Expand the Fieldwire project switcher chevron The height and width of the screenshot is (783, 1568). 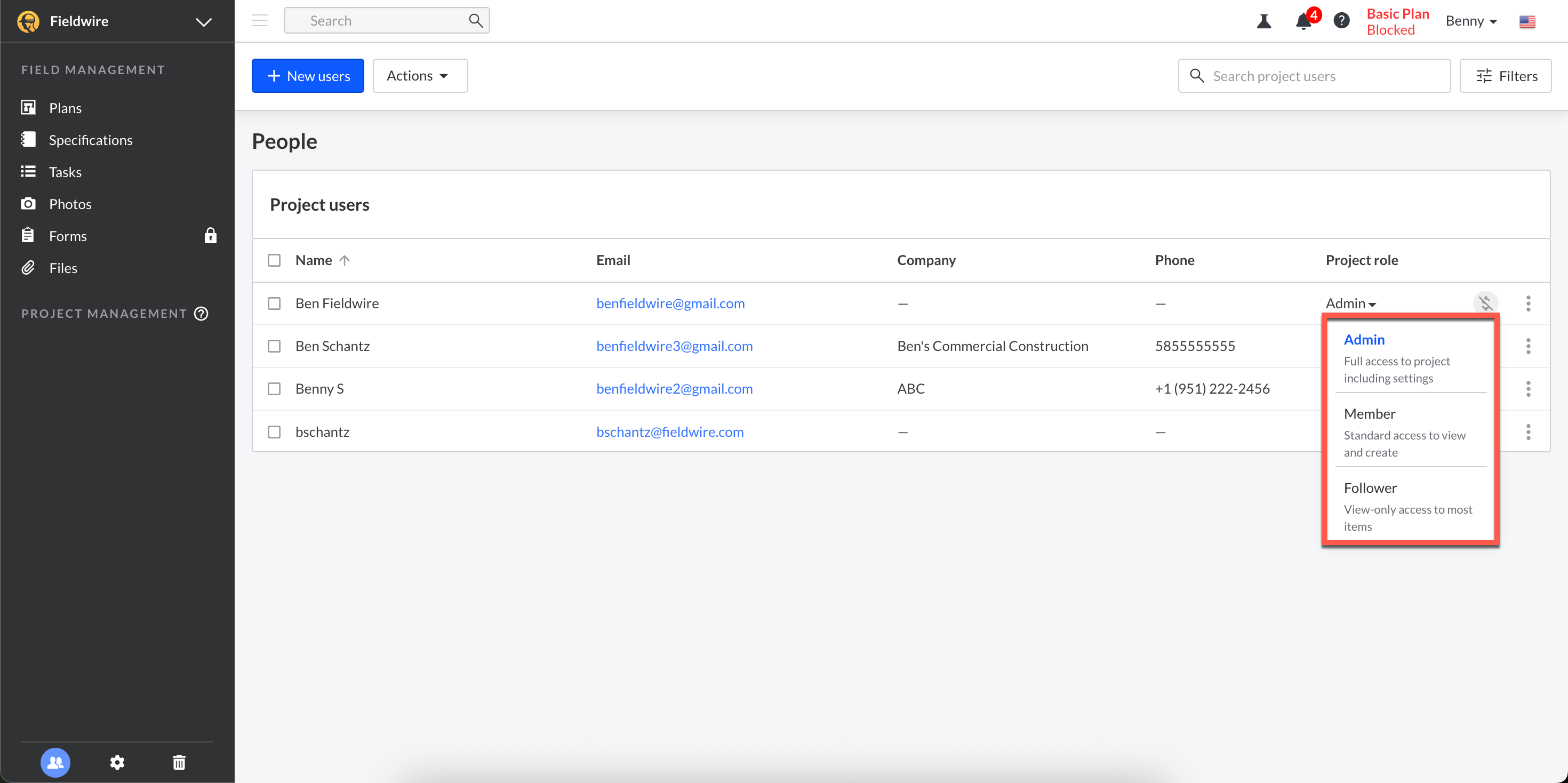point(203,22)
